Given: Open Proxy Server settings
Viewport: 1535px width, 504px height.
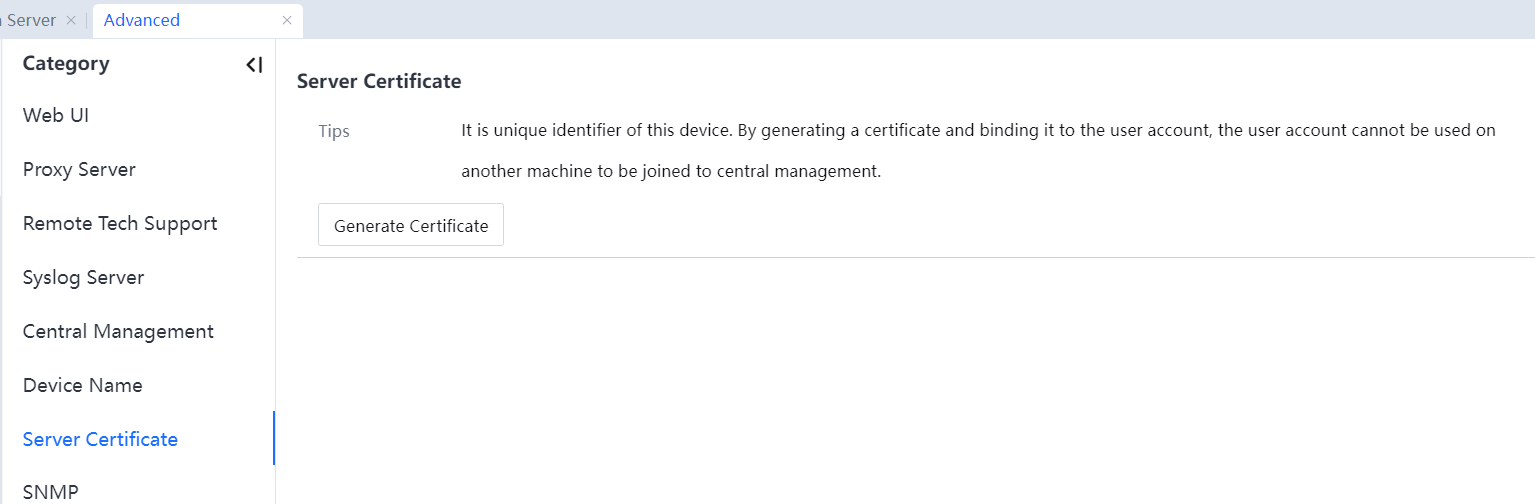Looking at the screenshot, I should 79,169.
